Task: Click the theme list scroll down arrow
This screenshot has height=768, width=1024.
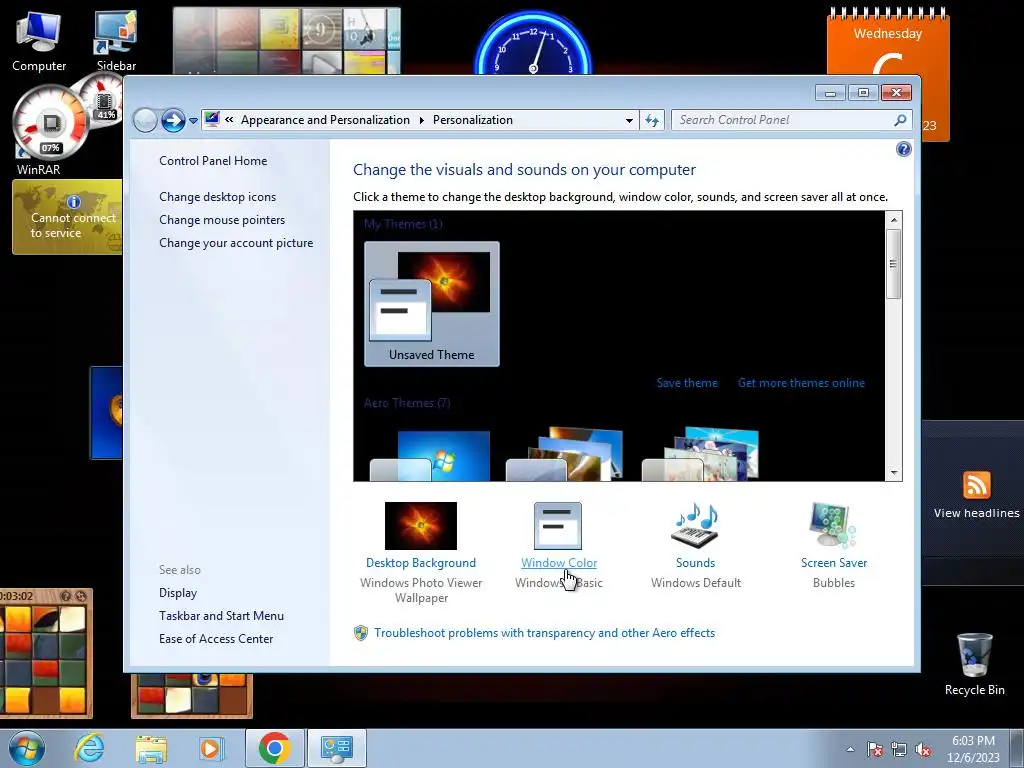Action: click(x=893, y=473)
